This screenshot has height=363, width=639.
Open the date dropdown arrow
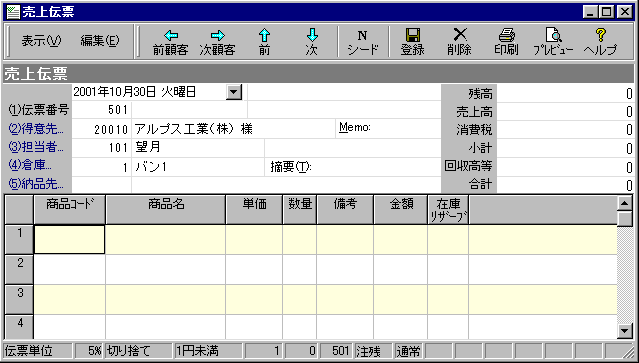click(x=234, y=92)
